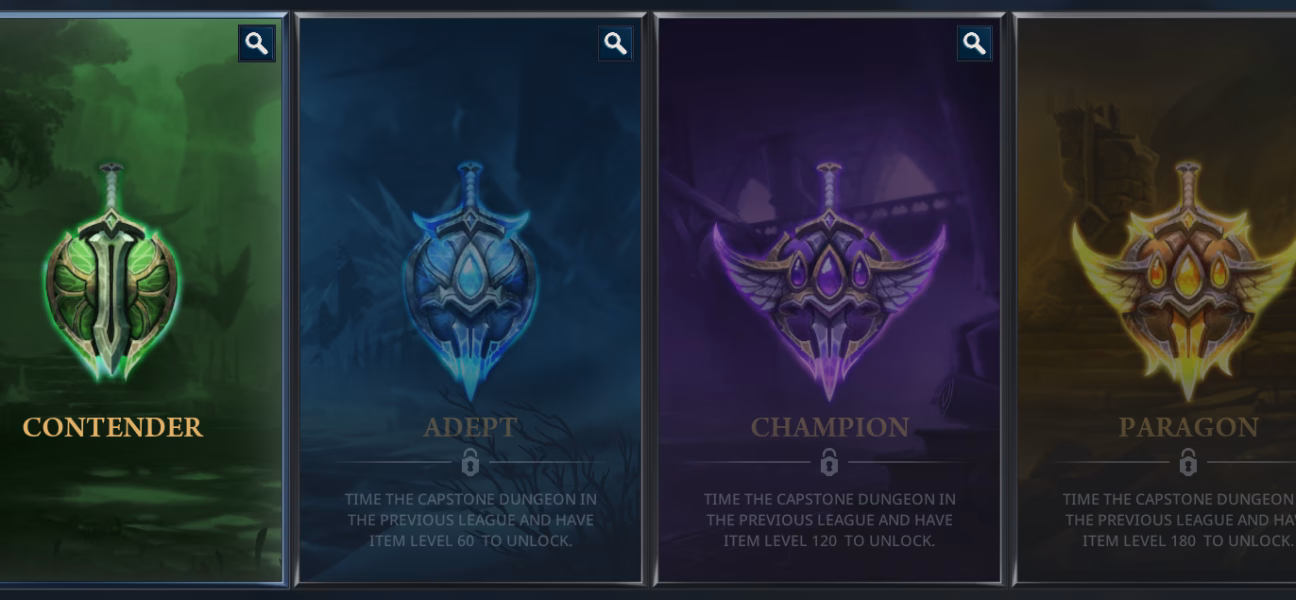Image resolution: width=1296 pixels, height=600 pixels.
Task: Click the magnifier icon on the Adept card
Action: click(x=615, y=44)
